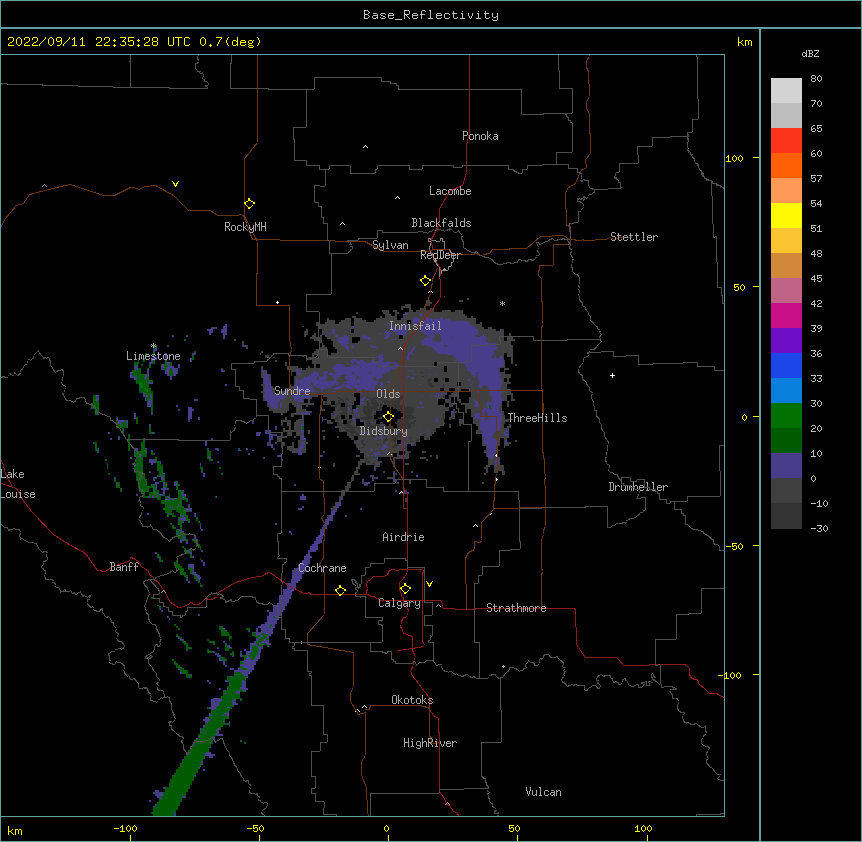Click the 100 tick on bottom axis
Viewport: 862px width, 842px height.
pyautogui.click(x=643, y=828)
